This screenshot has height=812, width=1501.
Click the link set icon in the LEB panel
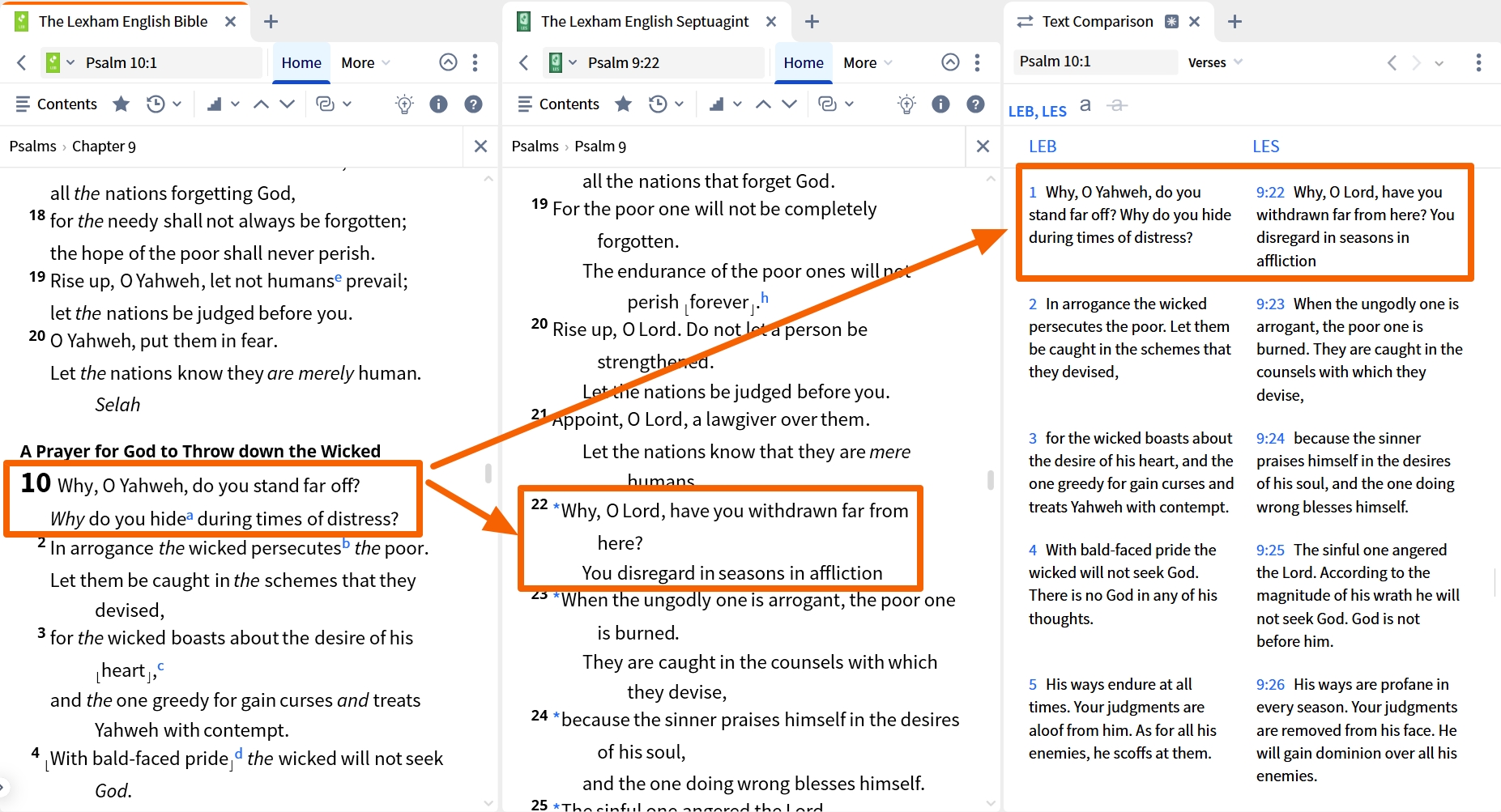click(325, 104)
